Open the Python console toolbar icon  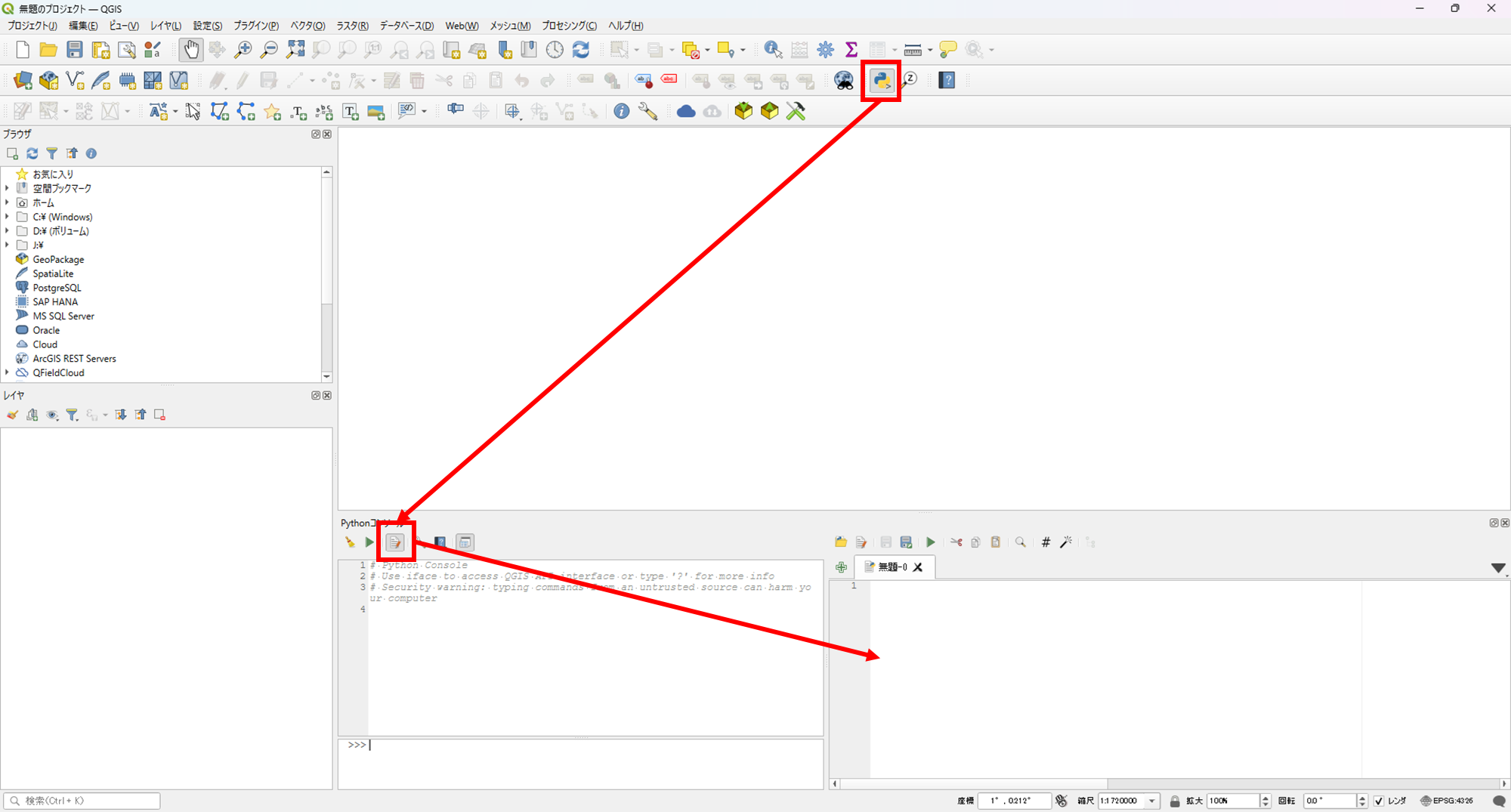(881, 81)
